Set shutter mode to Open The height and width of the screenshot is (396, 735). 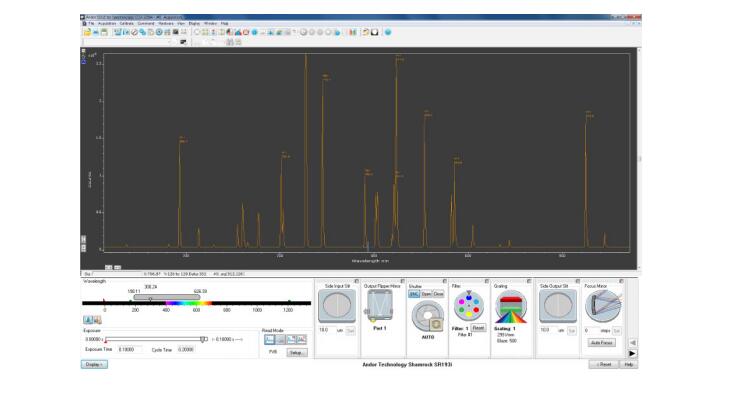pyautogui.click(x=426, y=294)
